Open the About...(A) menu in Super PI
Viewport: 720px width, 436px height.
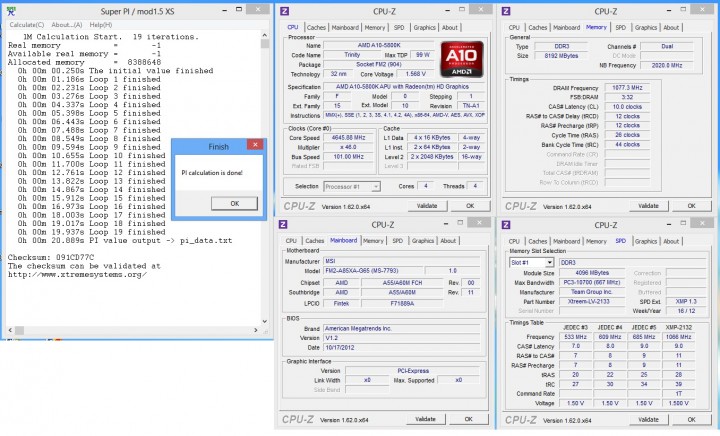coord(67,25)
